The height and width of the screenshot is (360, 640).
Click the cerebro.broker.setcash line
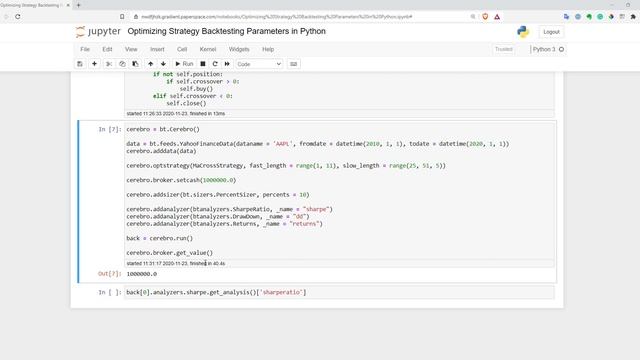click(181, 180)
